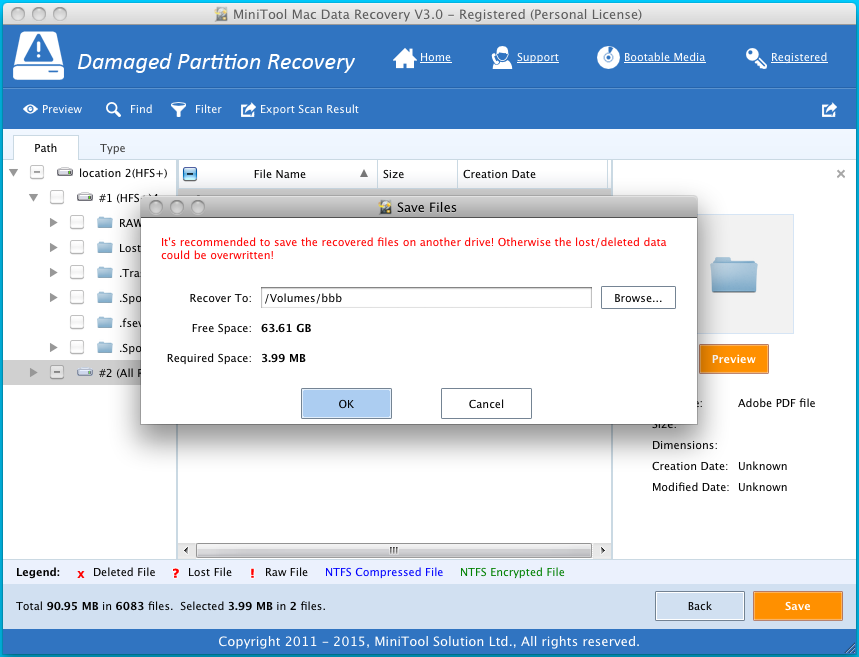Click OK in Save Files dialog
Image resolution: width=859 pixels, height=657 pixels.
[346, 404]
